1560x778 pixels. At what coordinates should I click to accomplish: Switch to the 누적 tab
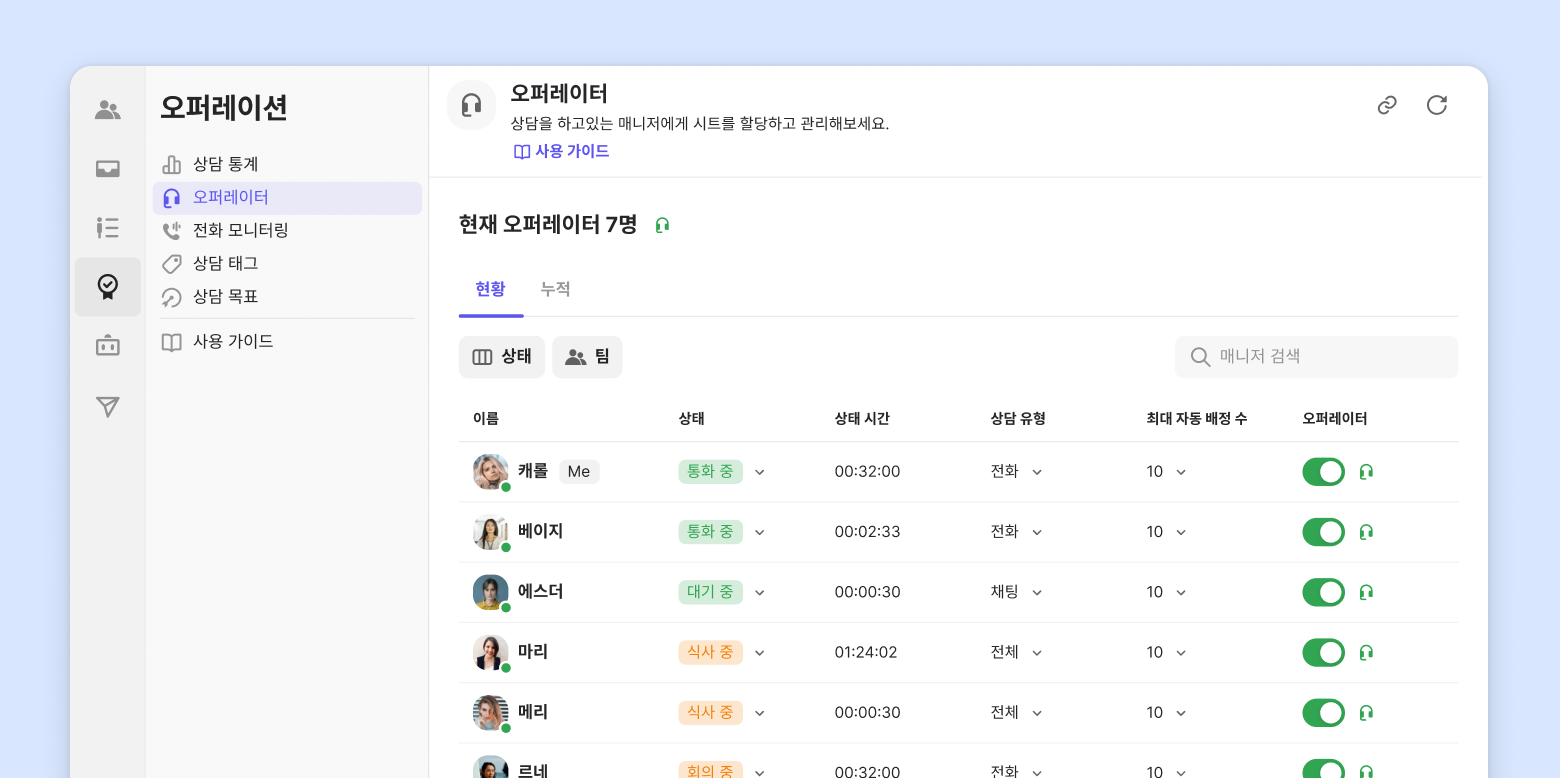pos(555,289)
